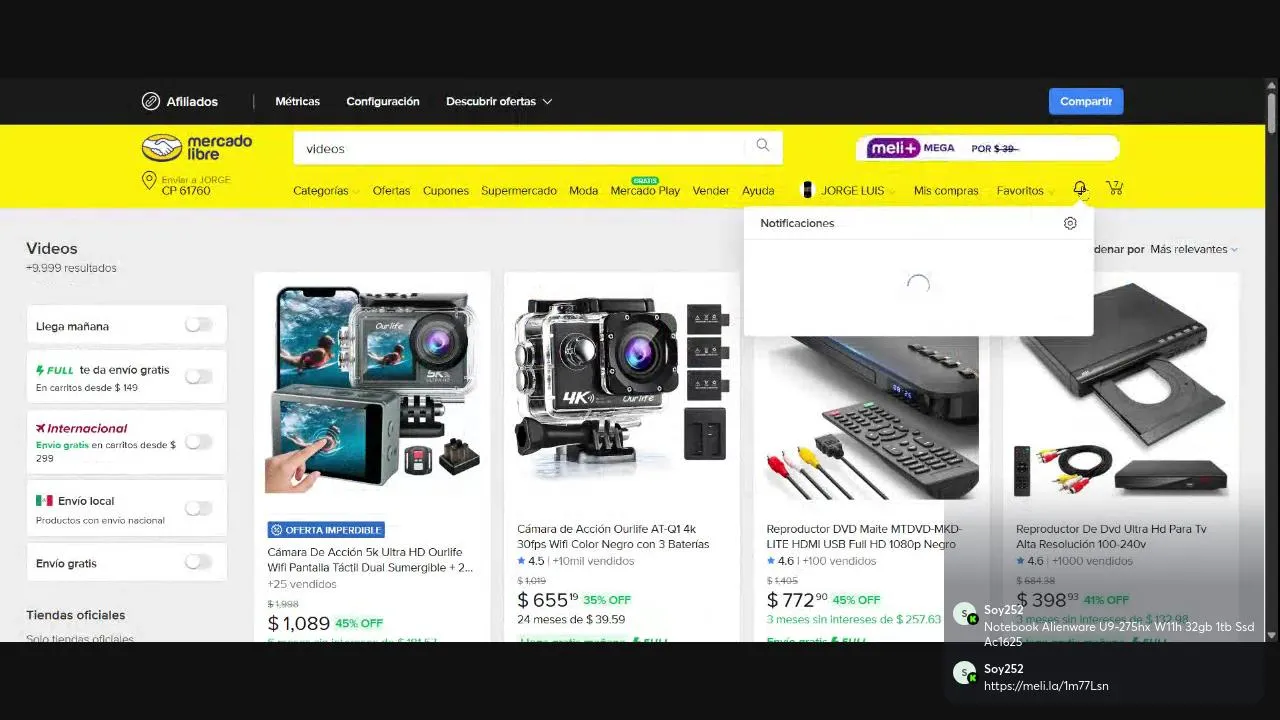Click the Ultra HD DVD player image
Screen dimensions: 1280x720
1121,390
